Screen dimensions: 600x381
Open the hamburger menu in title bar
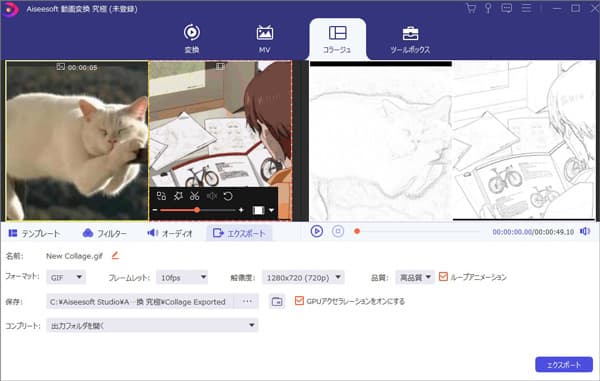(x=527, y=8)
